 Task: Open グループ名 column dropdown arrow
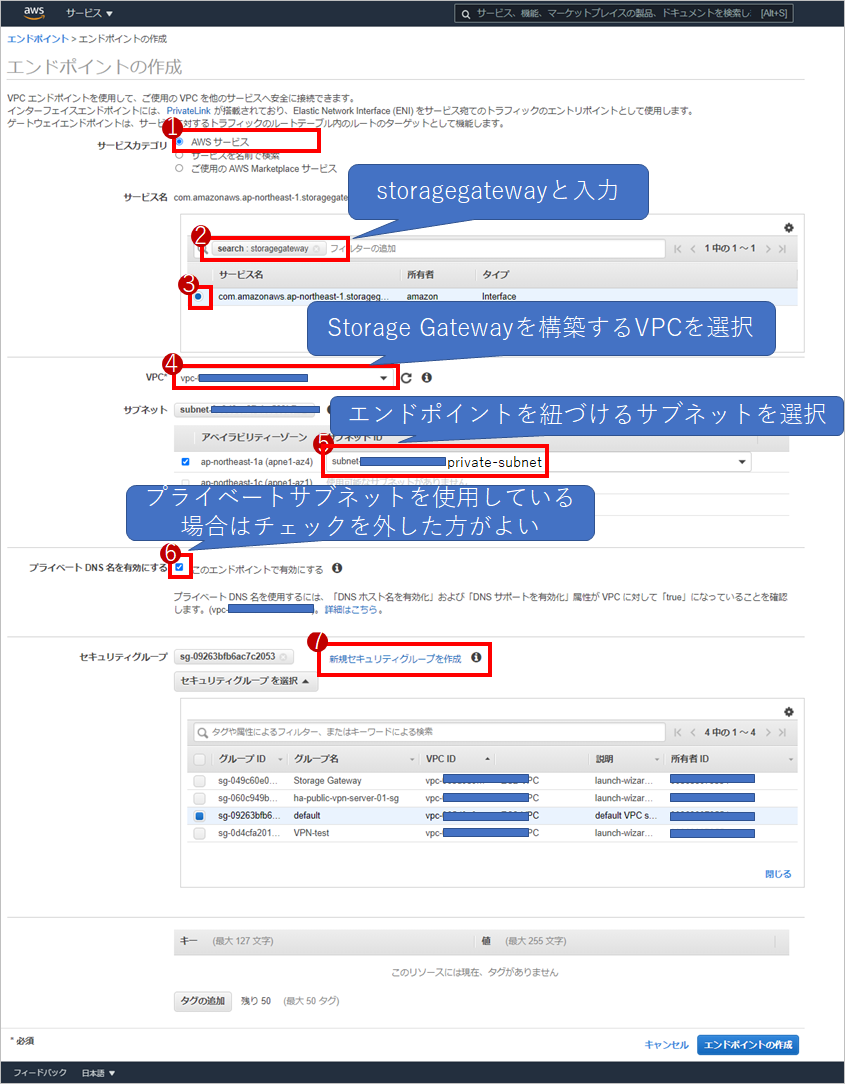pos(411,759)
